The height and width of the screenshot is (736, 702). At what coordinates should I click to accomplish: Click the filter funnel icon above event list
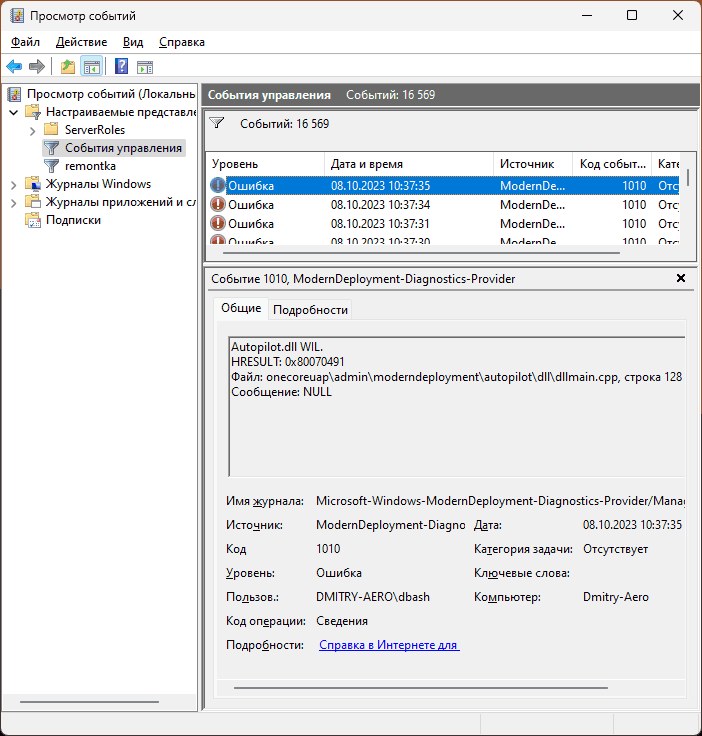216,124
